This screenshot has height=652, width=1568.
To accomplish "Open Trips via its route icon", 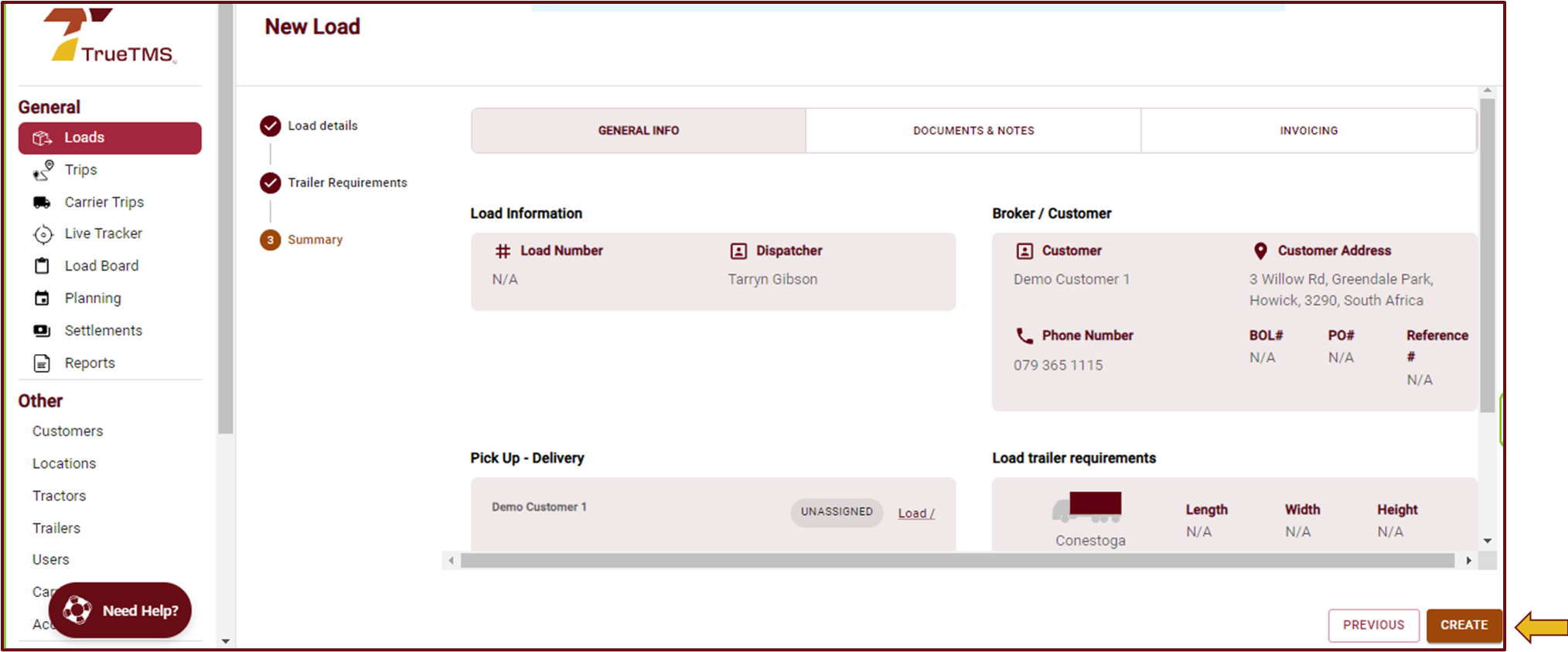I will tap(43, 170).
